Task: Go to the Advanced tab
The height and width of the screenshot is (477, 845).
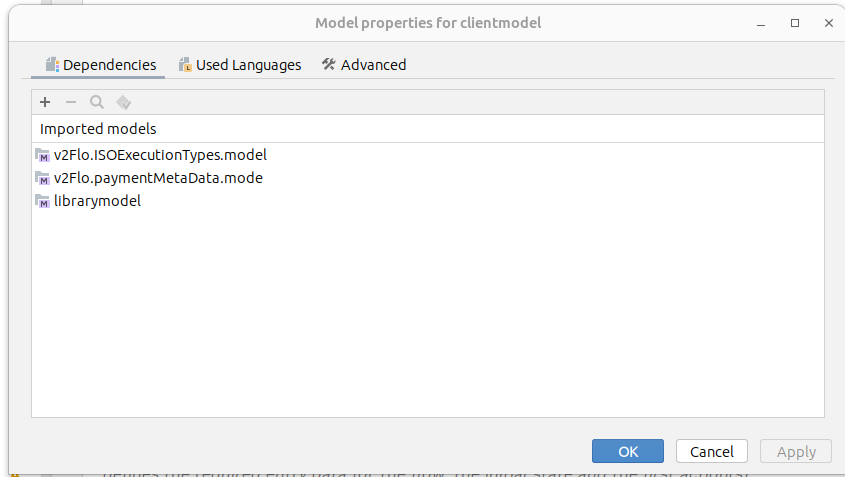Action: (364, 65)
